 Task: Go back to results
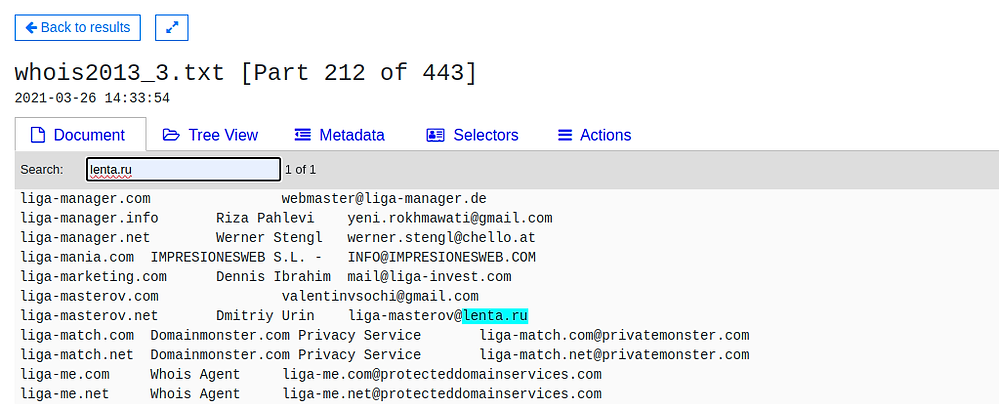coord(78,28)
